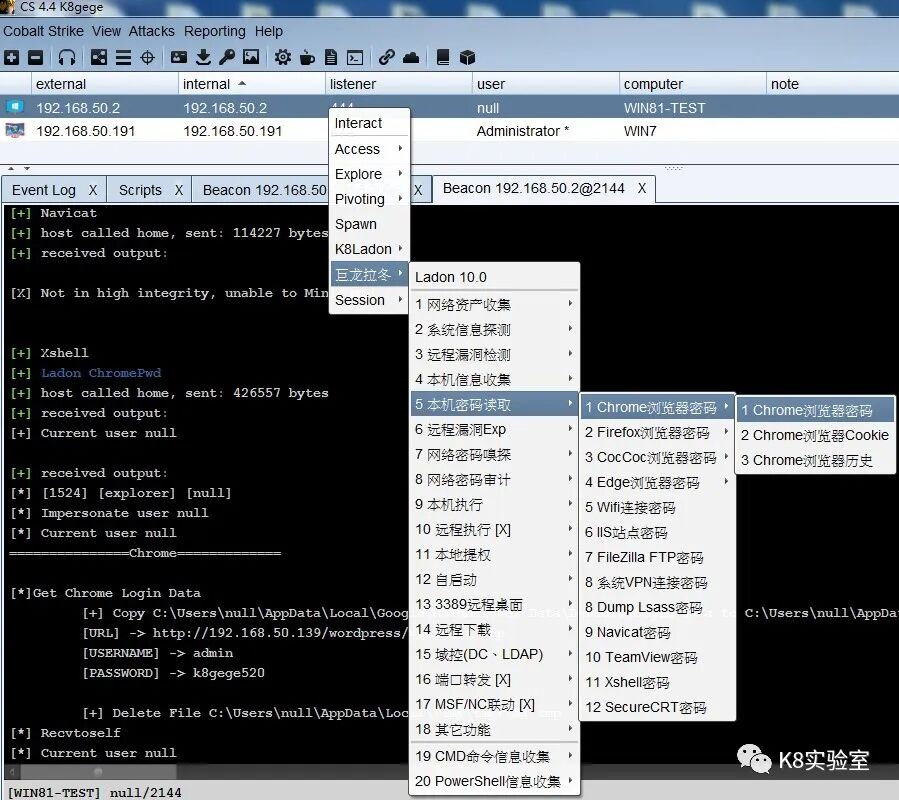
Task: Sort by the user column header
Action: (x=545, y=84)
